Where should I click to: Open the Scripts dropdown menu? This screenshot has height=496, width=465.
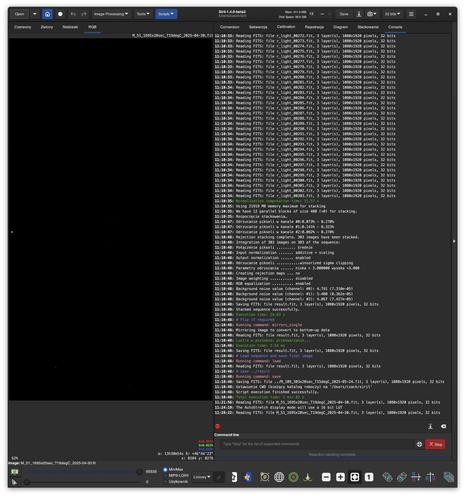tap(166, 14)
